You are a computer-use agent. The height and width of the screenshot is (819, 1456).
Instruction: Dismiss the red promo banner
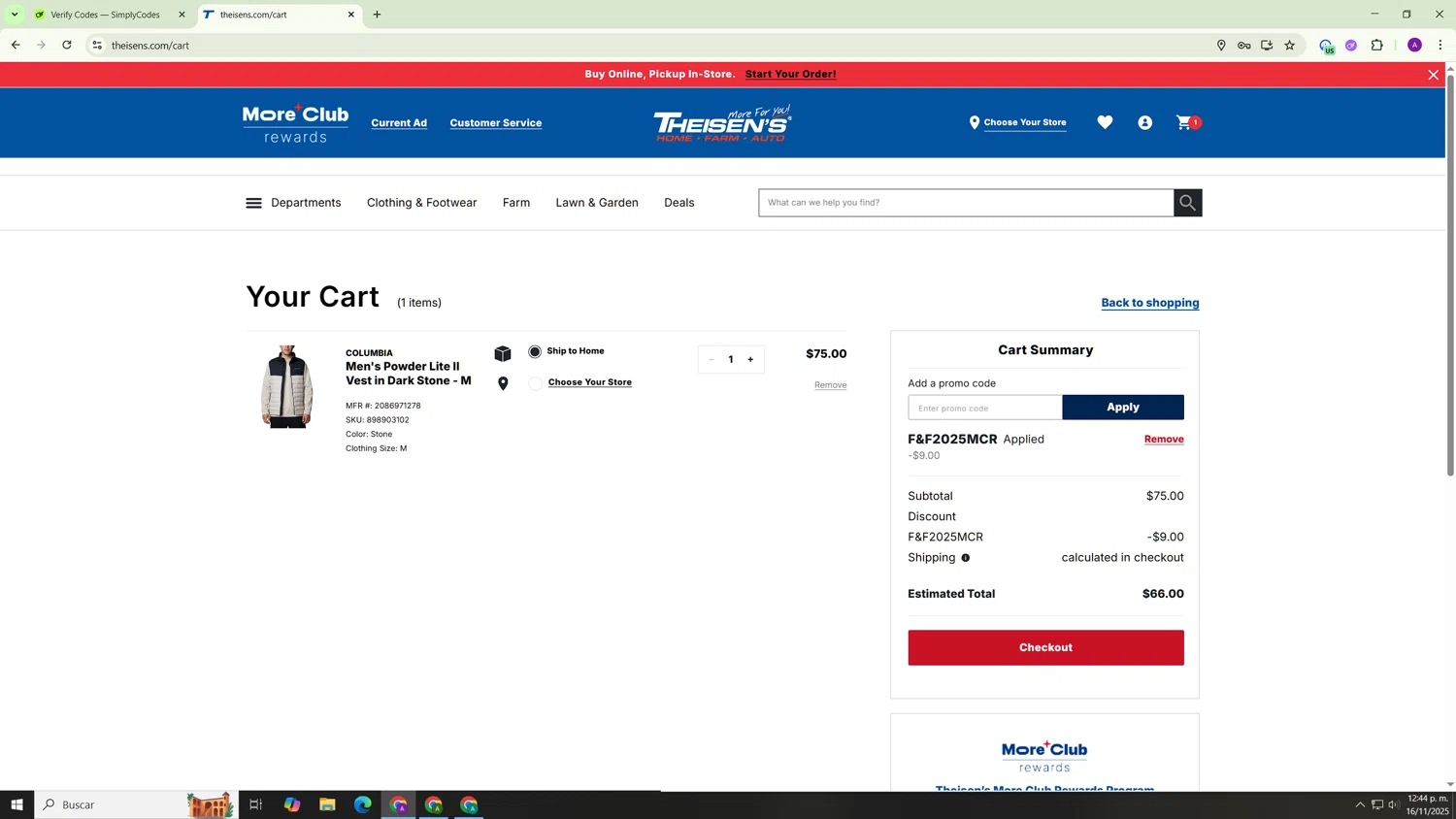click(x=1433, y=75)
